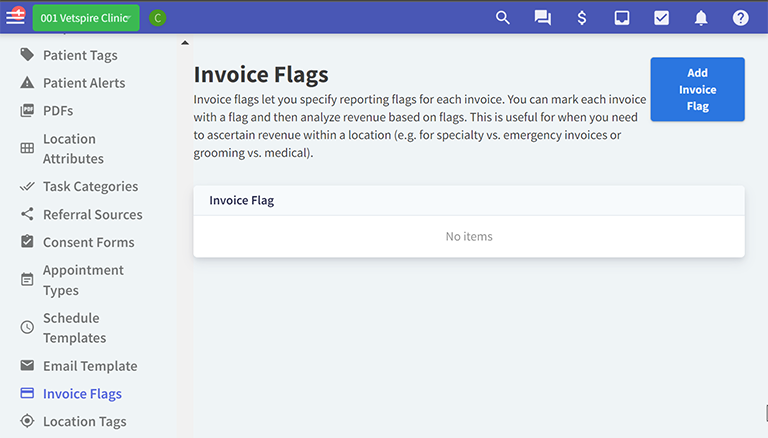Open the tasks checkmark icon
The height and width of the screenshot is (438, 768).
[x=661, y=17]
